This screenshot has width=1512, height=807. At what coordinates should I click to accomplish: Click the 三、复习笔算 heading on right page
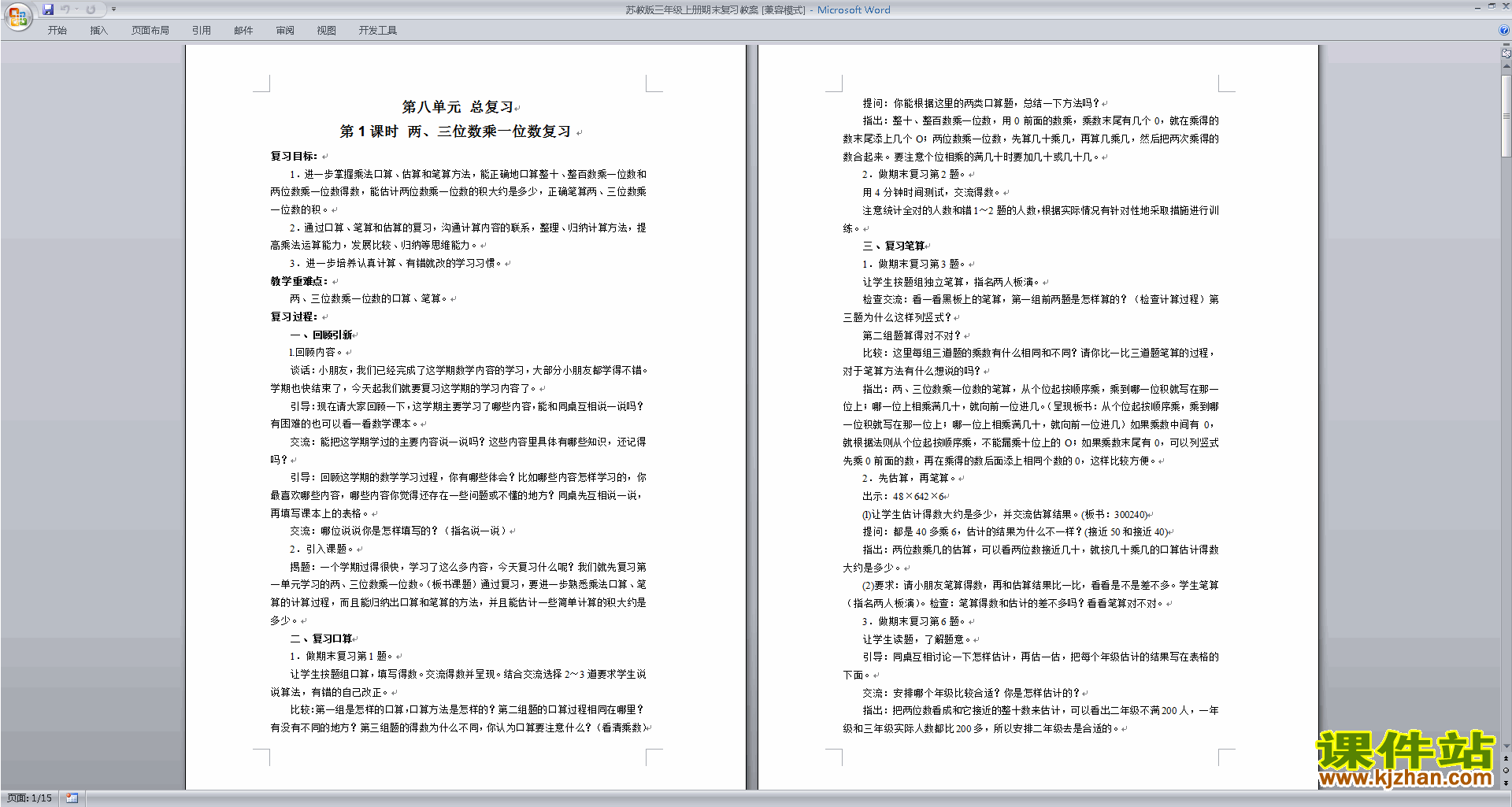(x=894, y=246)
